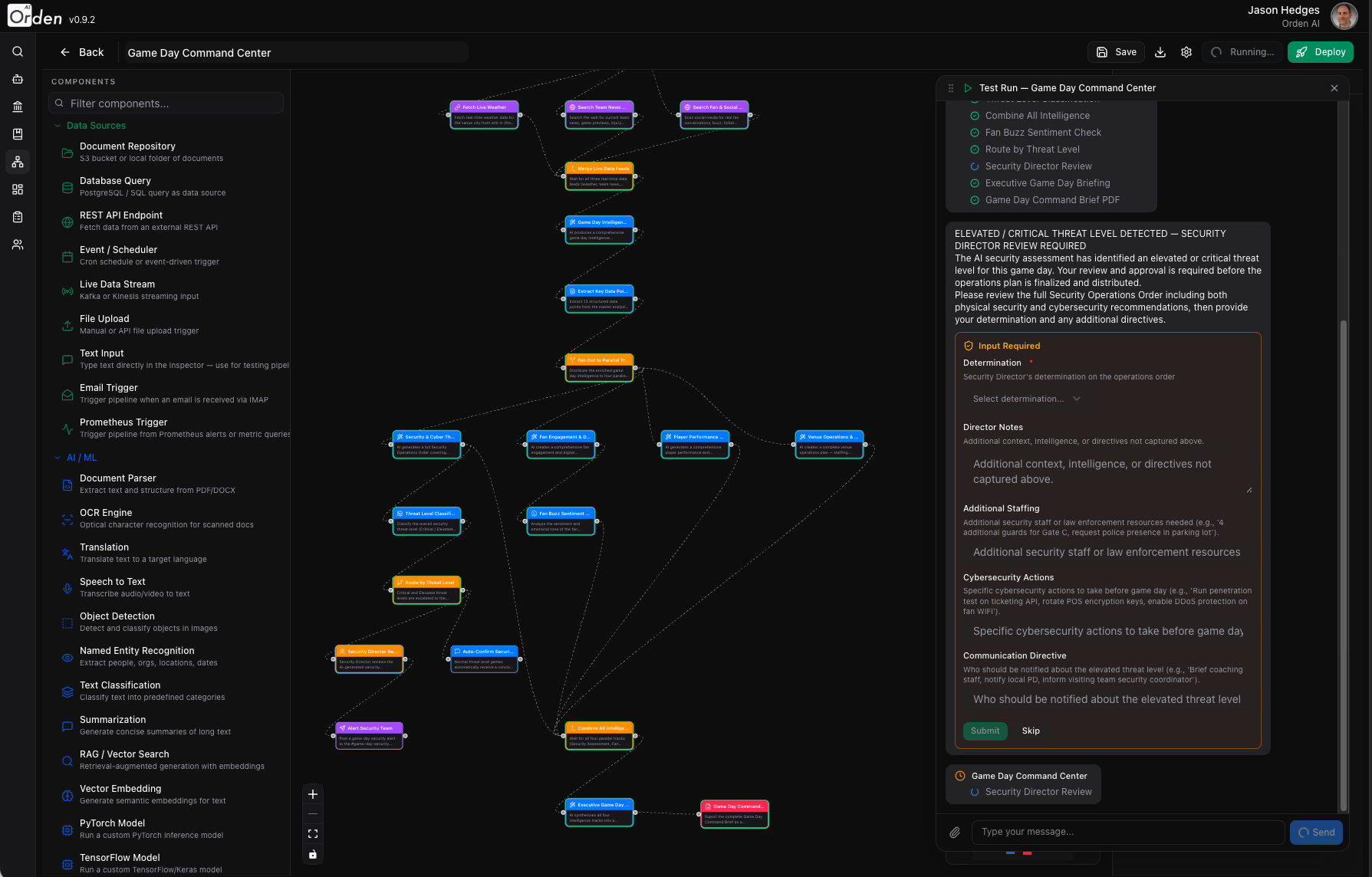1372x877 pixels.
Task: Type in the Director Notes text area
Action: [x=1107, y=471]
